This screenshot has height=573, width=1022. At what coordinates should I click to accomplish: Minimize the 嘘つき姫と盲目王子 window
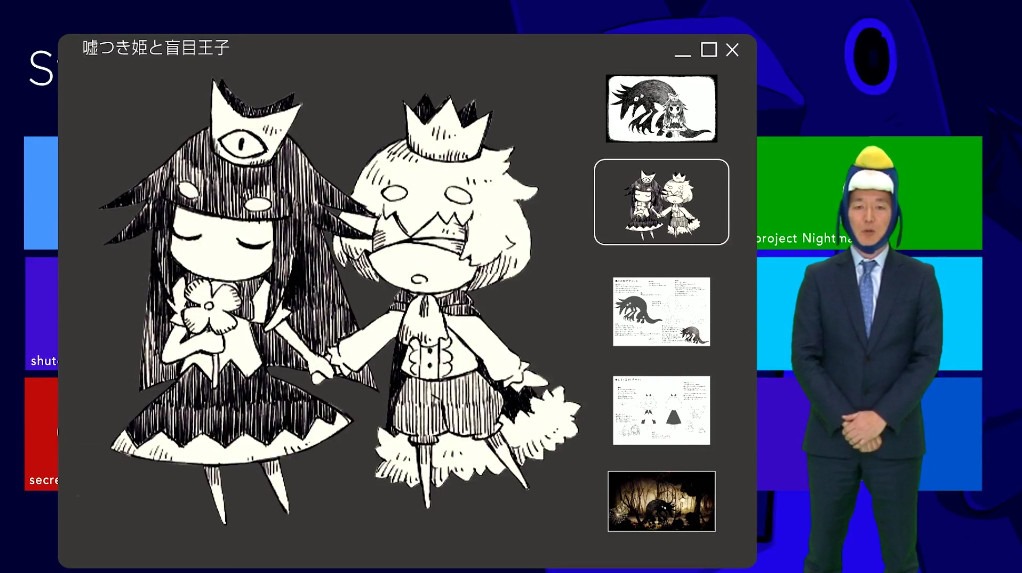[683, 50]
